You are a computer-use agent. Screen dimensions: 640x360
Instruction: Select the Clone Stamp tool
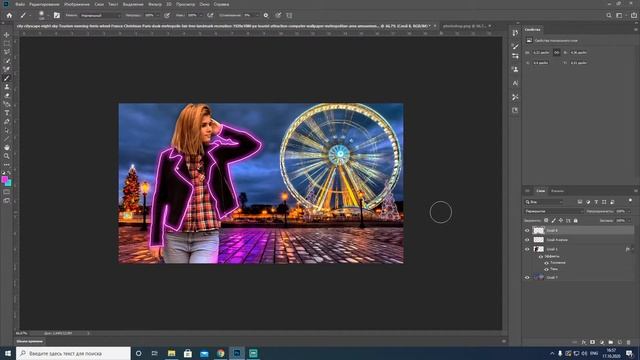point(7,87)
